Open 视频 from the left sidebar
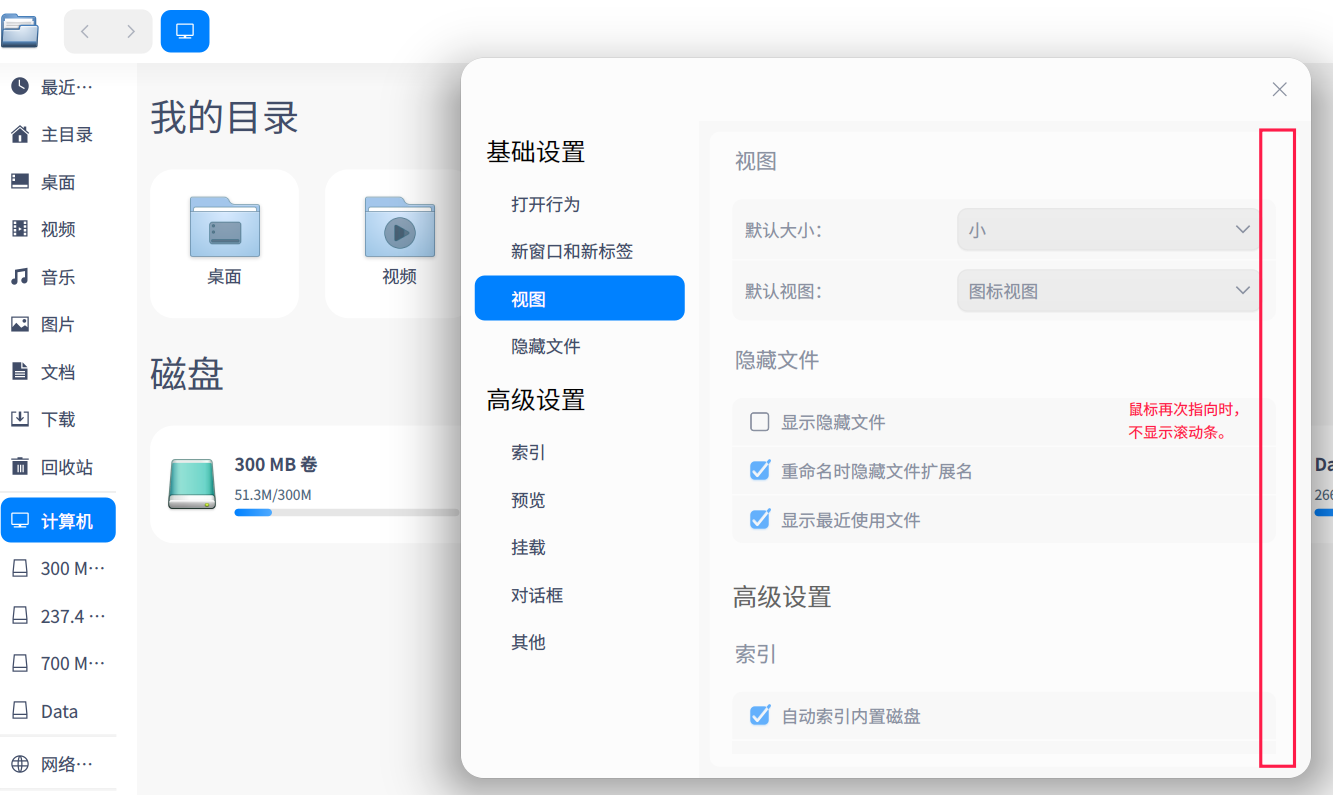 (58, 229)
